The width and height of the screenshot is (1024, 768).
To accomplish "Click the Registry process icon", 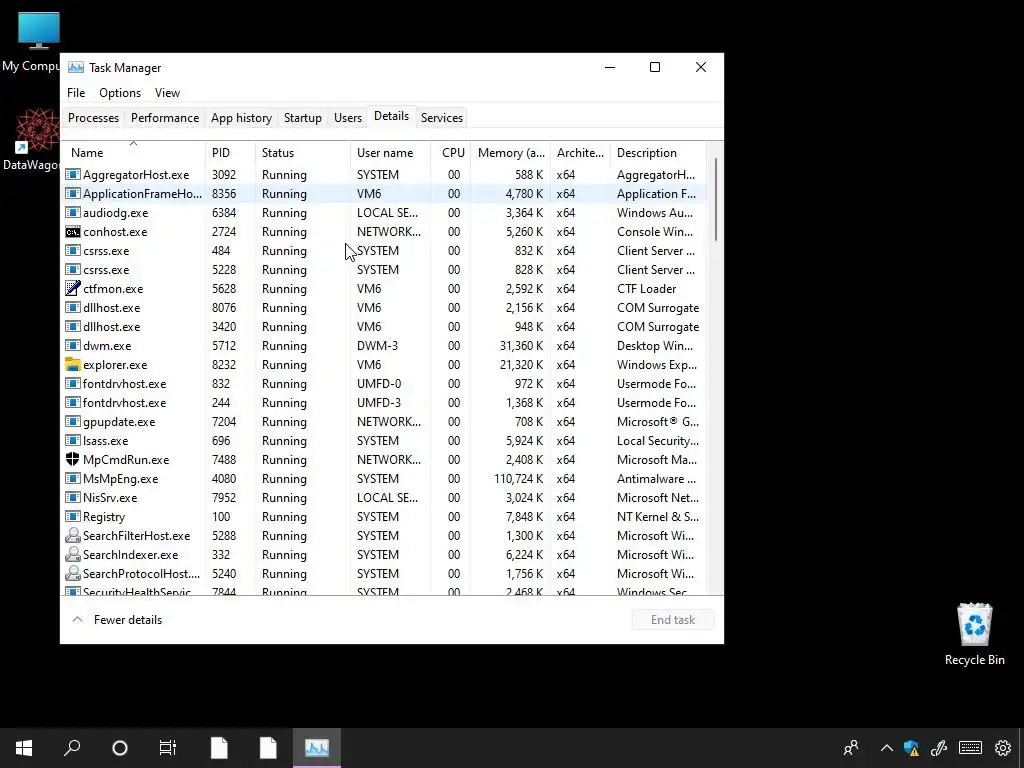I will 72,517.
